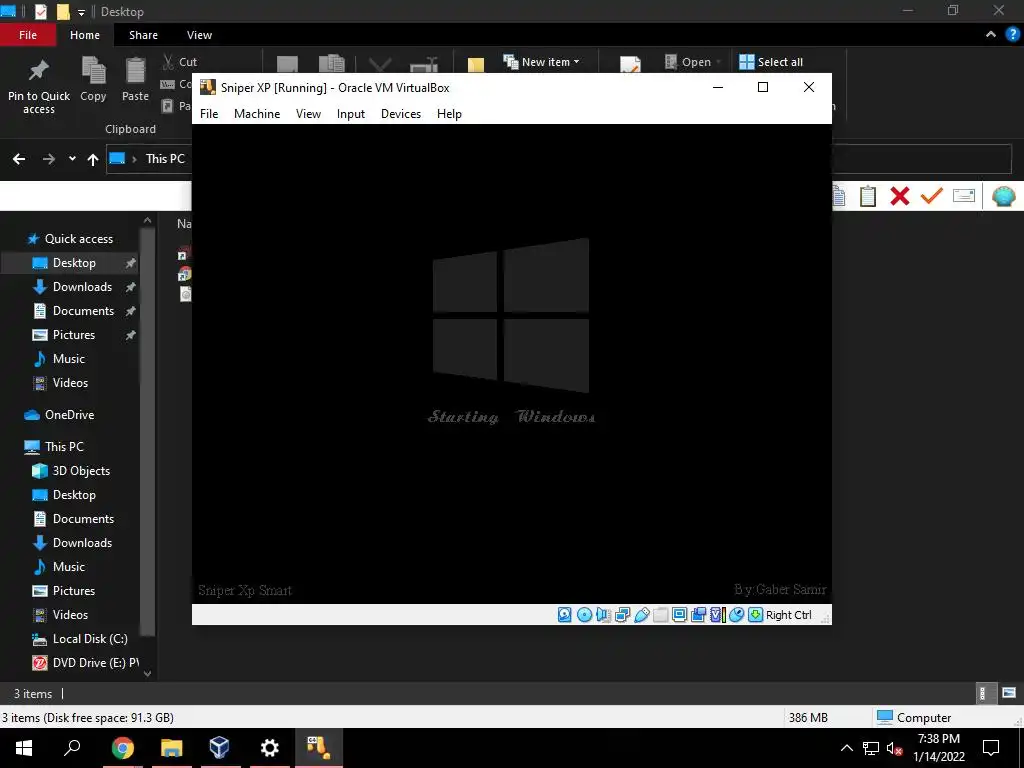
Task: Click This PC in the address bar
Action: (165, 159)
